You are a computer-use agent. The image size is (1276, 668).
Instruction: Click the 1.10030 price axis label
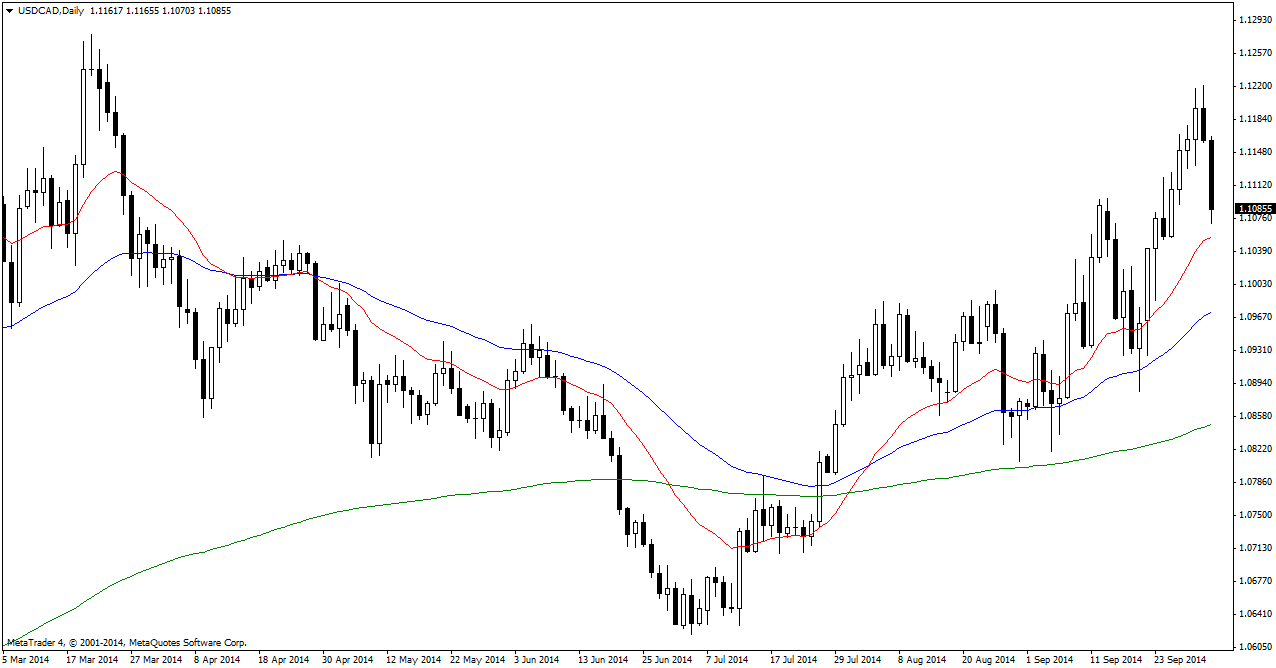coord(1255,284)
